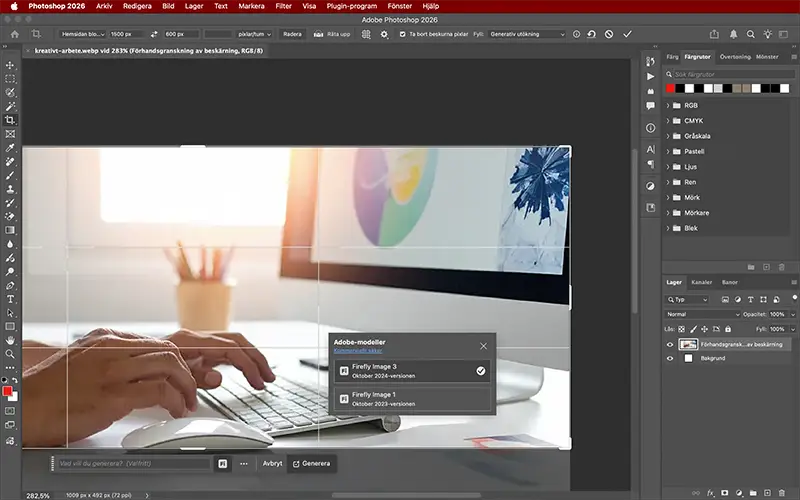Screen dimensions: 800x500
Task: Close the Adobe-modeller popup
Action: pos(484,346)
